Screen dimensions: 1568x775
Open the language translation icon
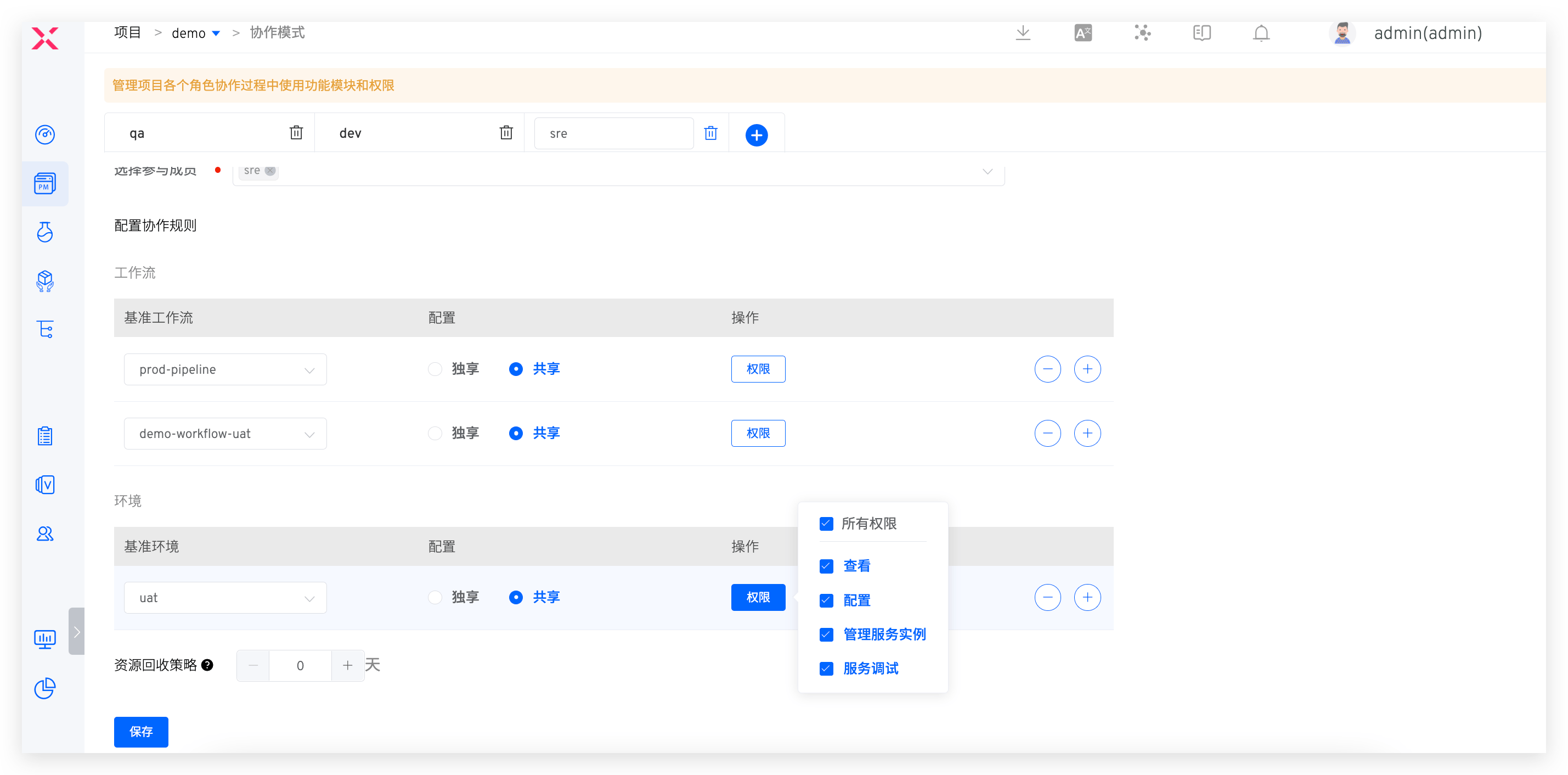click(1082, 33)
